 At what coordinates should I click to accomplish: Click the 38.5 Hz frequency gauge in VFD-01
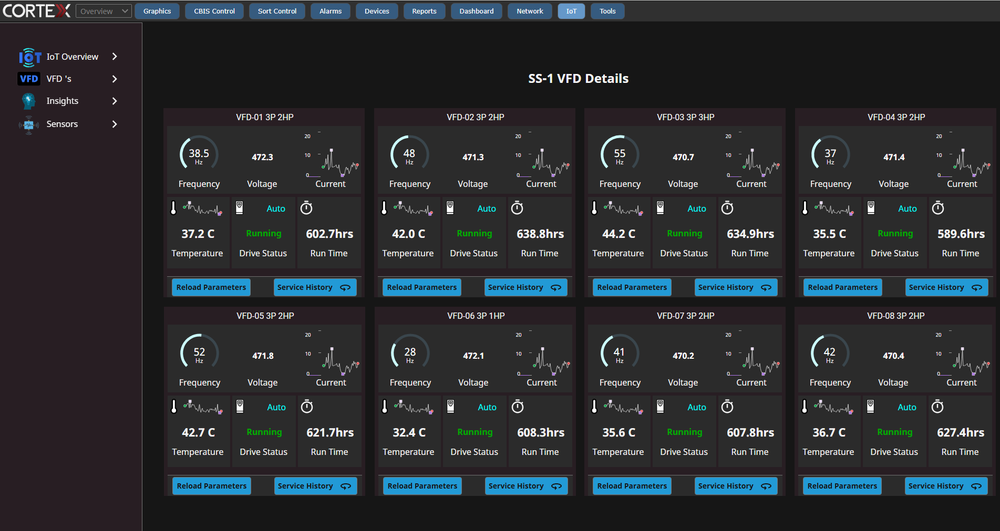tap(198, 154)
